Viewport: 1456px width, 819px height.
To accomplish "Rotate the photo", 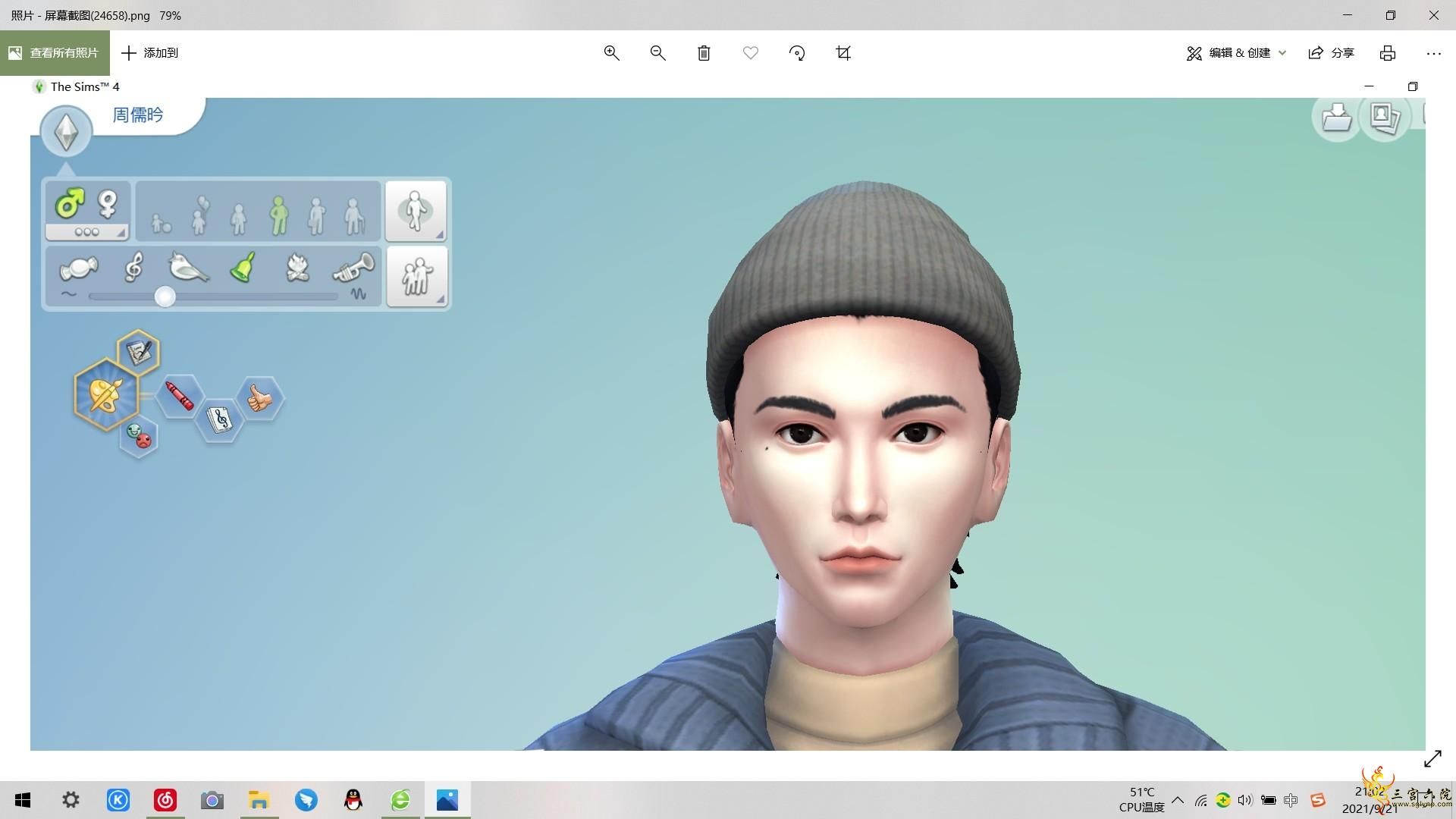I will pyautogui.click(x=797, y=53).
